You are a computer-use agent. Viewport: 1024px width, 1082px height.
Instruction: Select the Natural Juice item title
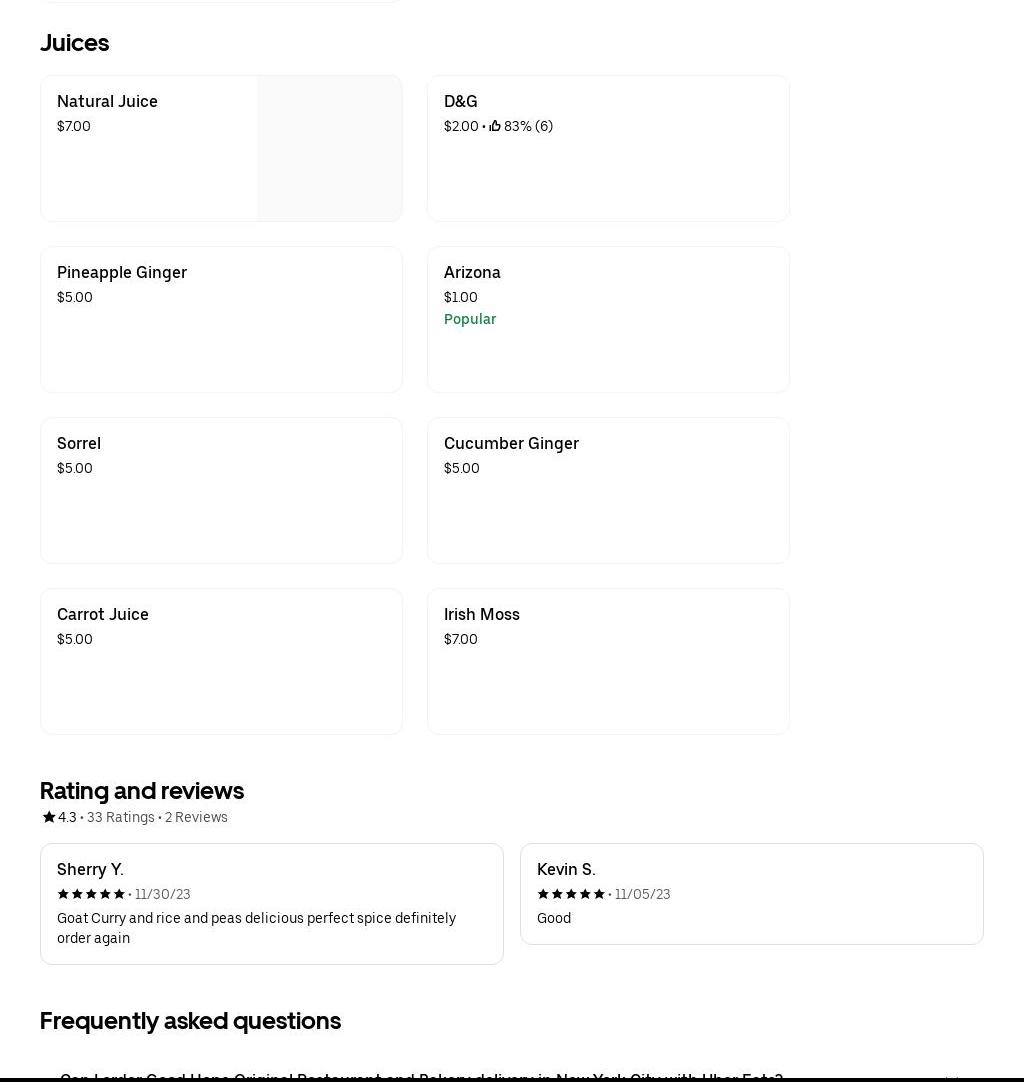[x=107, y=101]
